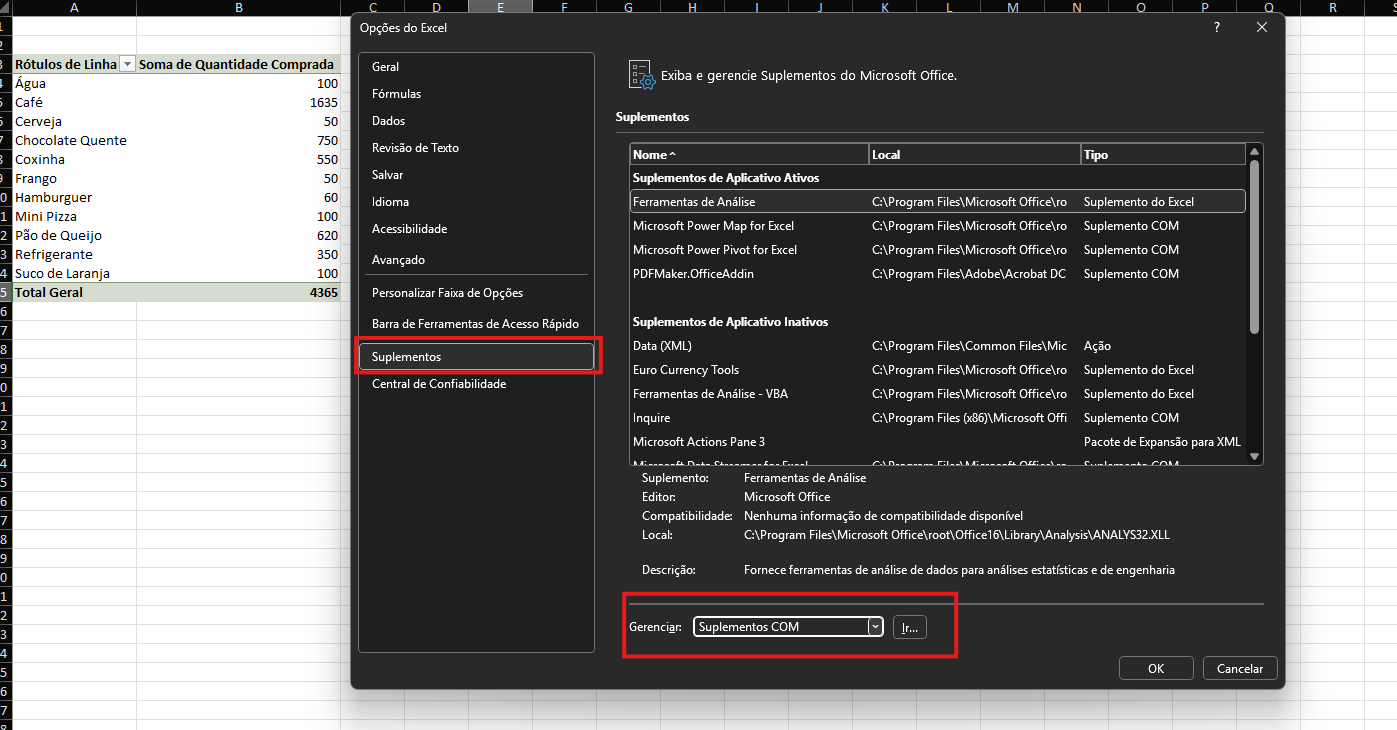This screenshot has width=1397, height=730.
Task: Close the Opções do Excel dialog
Action: [1262, 28]
